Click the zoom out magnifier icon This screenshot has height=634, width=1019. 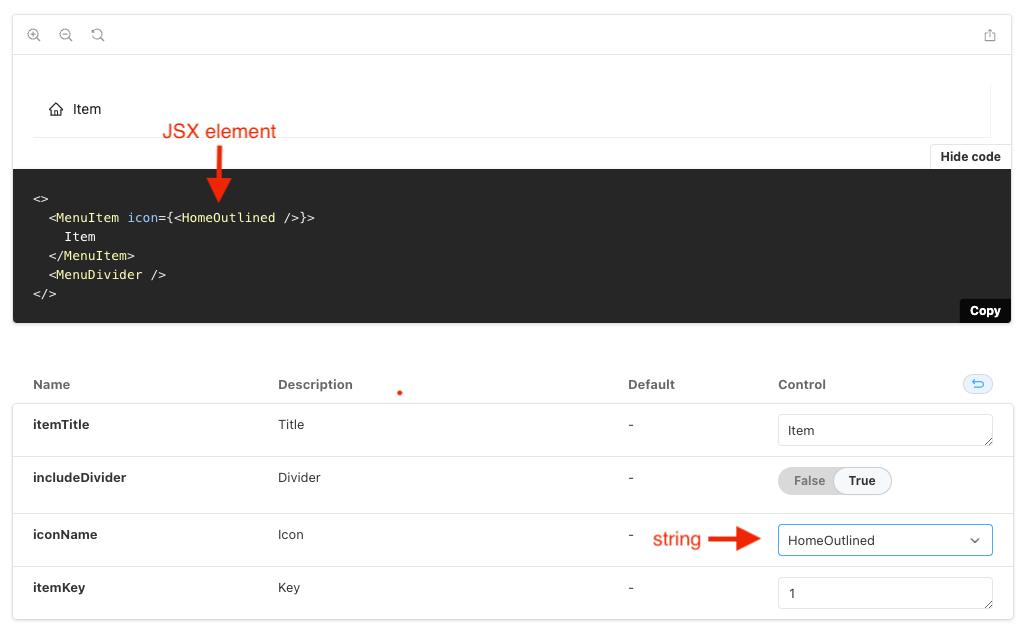[x=66, y=35]
